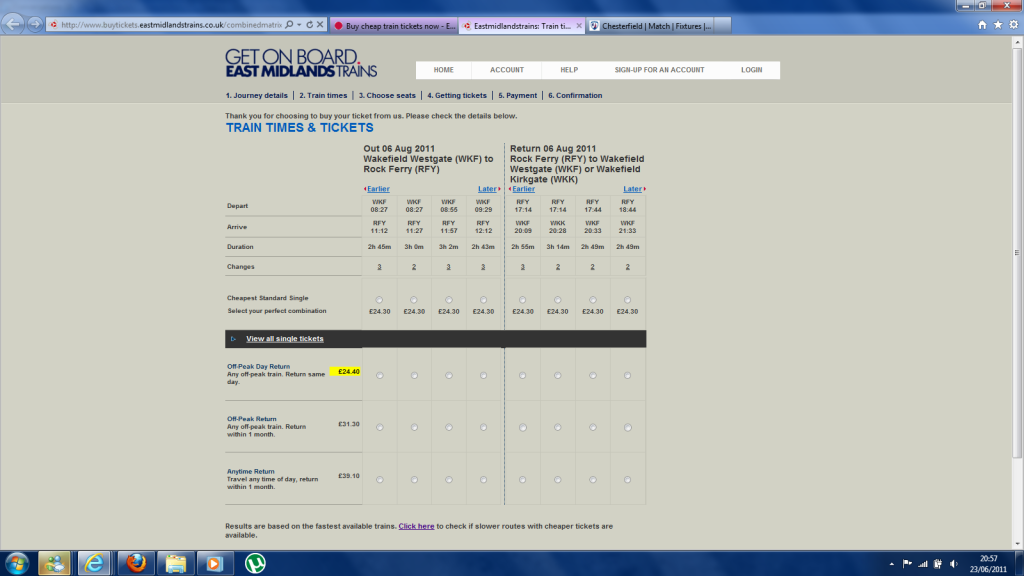View changes for 18:44 return train

click(x=628, y=266)
